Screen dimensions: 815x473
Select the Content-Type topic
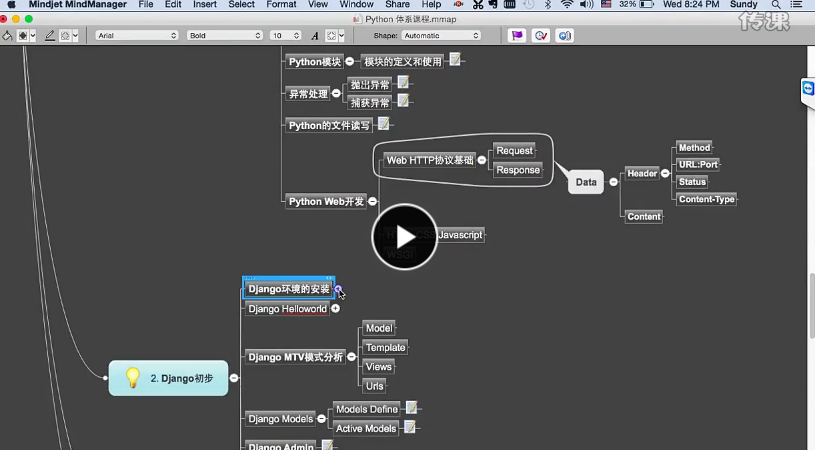706,199
